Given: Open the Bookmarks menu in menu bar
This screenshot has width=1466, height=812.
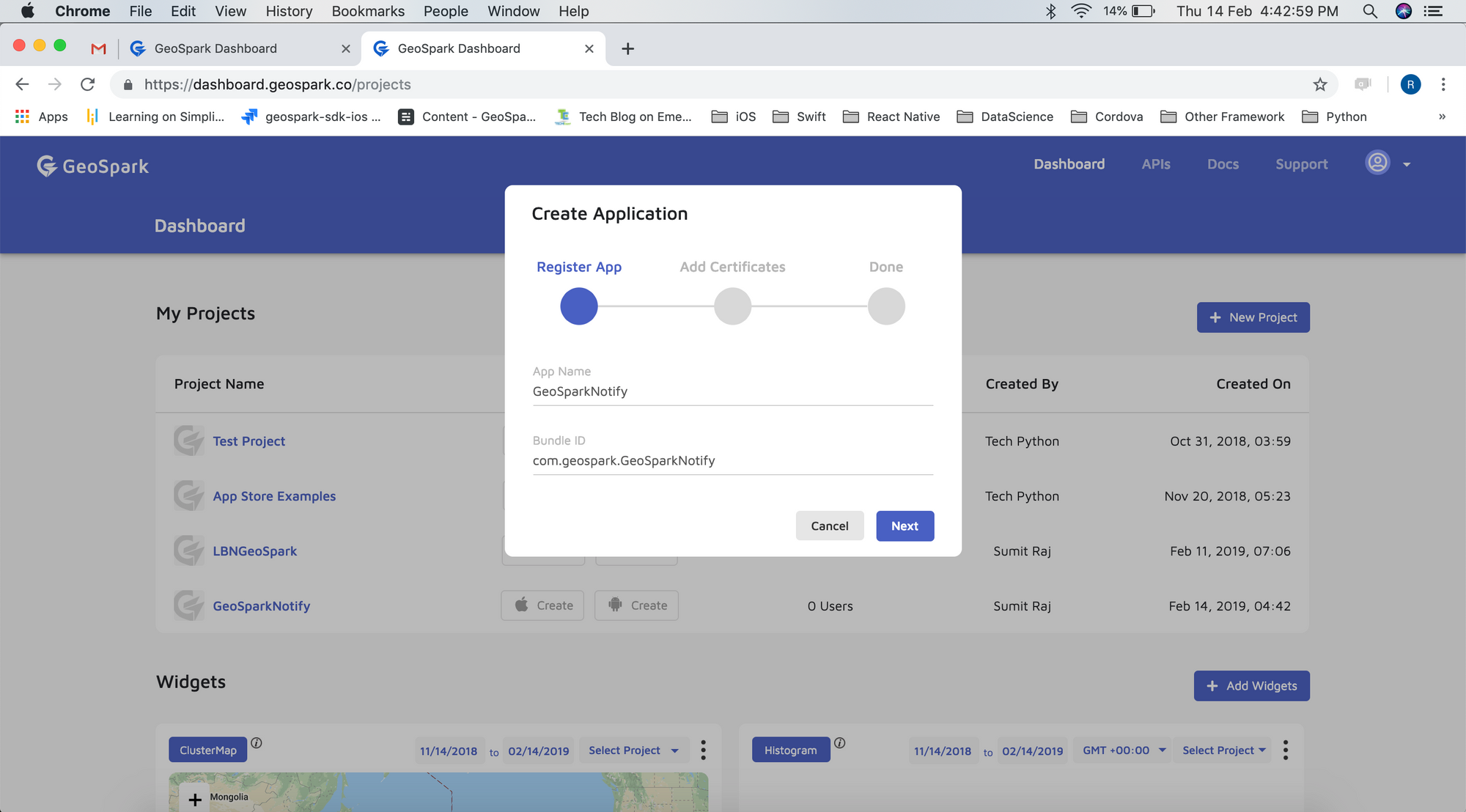Looking at the screenshot, I should (368, 11).
